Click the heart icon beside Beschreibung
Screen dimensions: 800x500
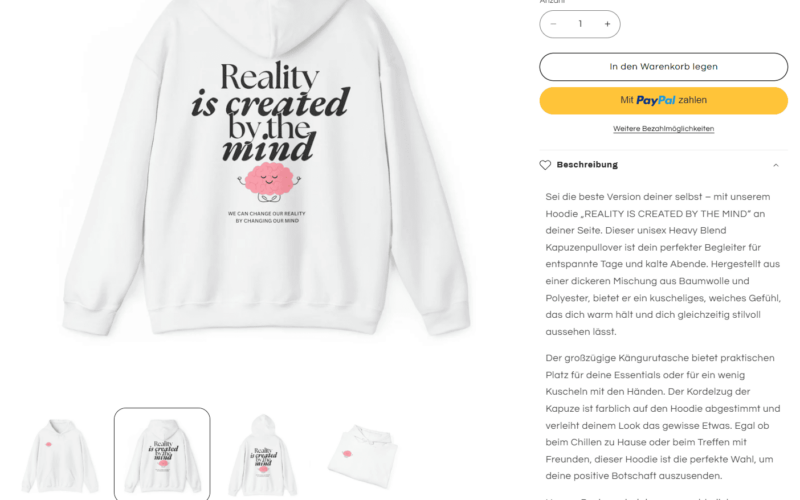(545, 165)
